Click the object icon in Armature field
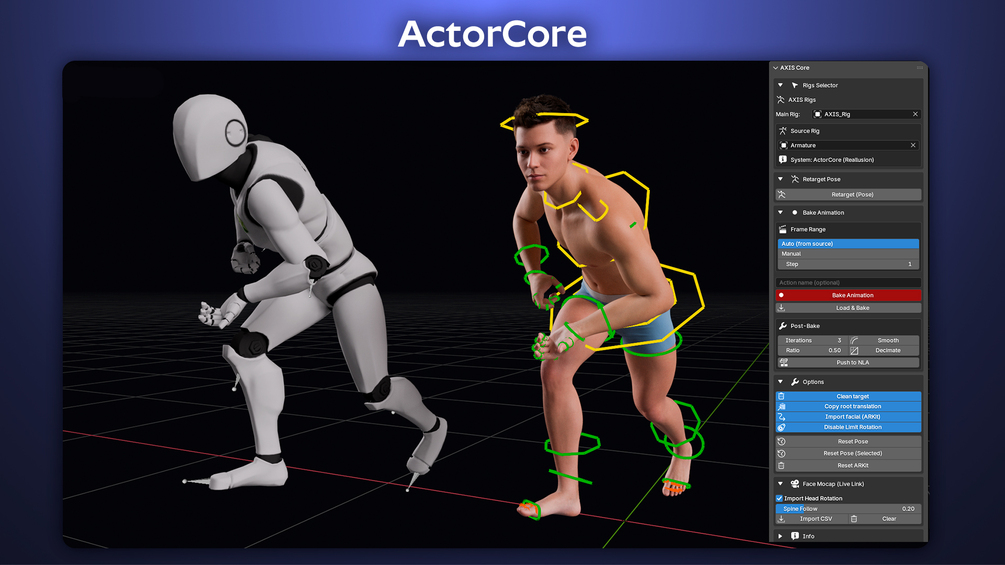The image size is (1005, 565). (x=783, y=145)
